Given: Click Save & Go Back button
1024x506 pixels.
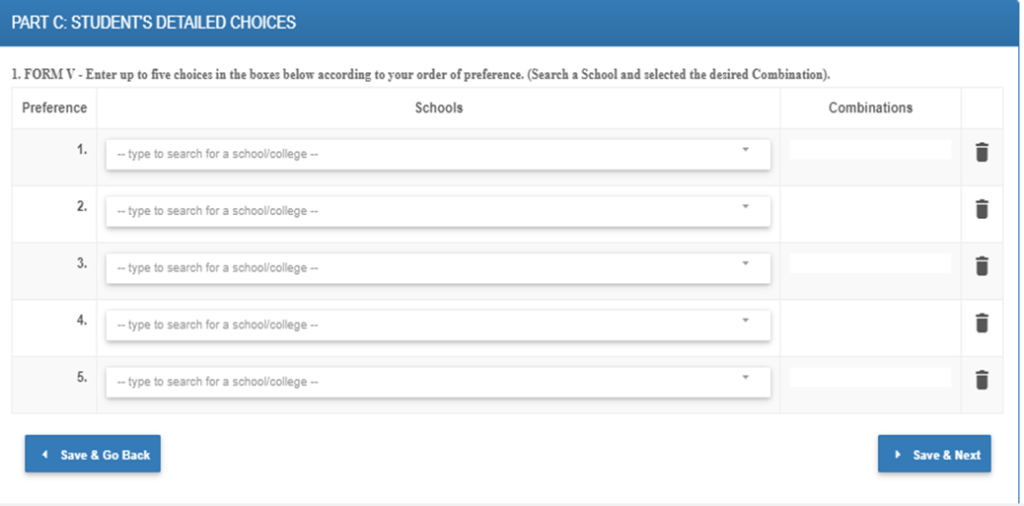Looking at the screenshot, I should coord(93,454).
